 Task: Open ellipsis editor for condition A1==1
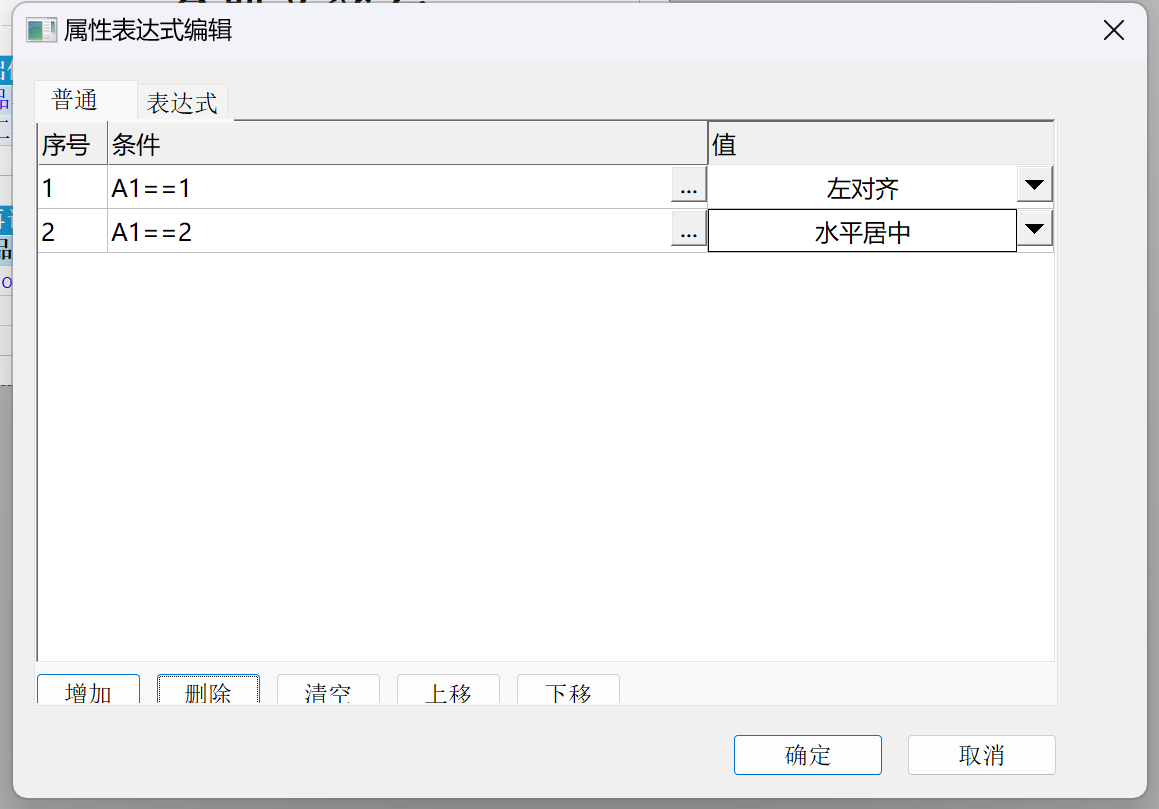(688, 187)
